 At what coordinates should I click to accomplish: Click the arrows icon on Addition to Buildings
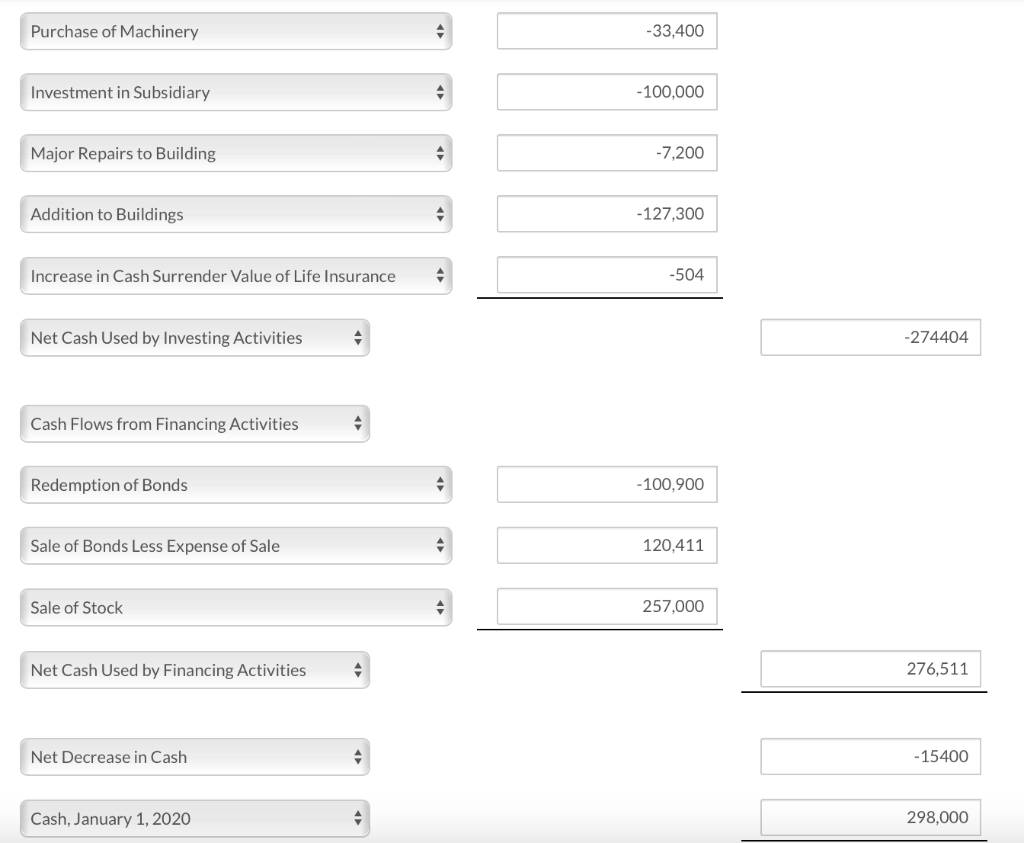point(439,214)
